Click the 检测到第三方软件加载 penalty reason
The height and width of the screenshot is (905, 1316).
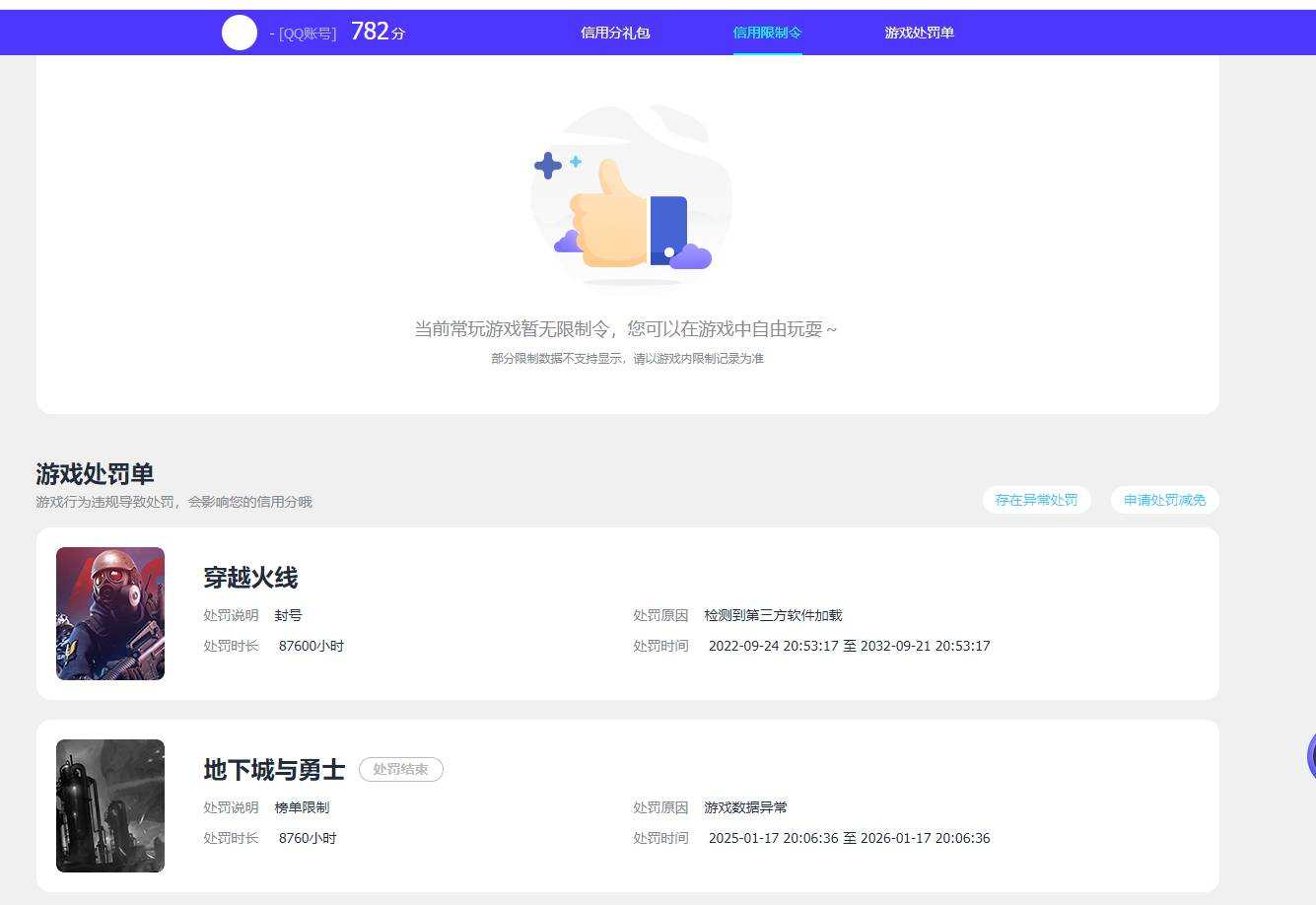tap(773, 615)
